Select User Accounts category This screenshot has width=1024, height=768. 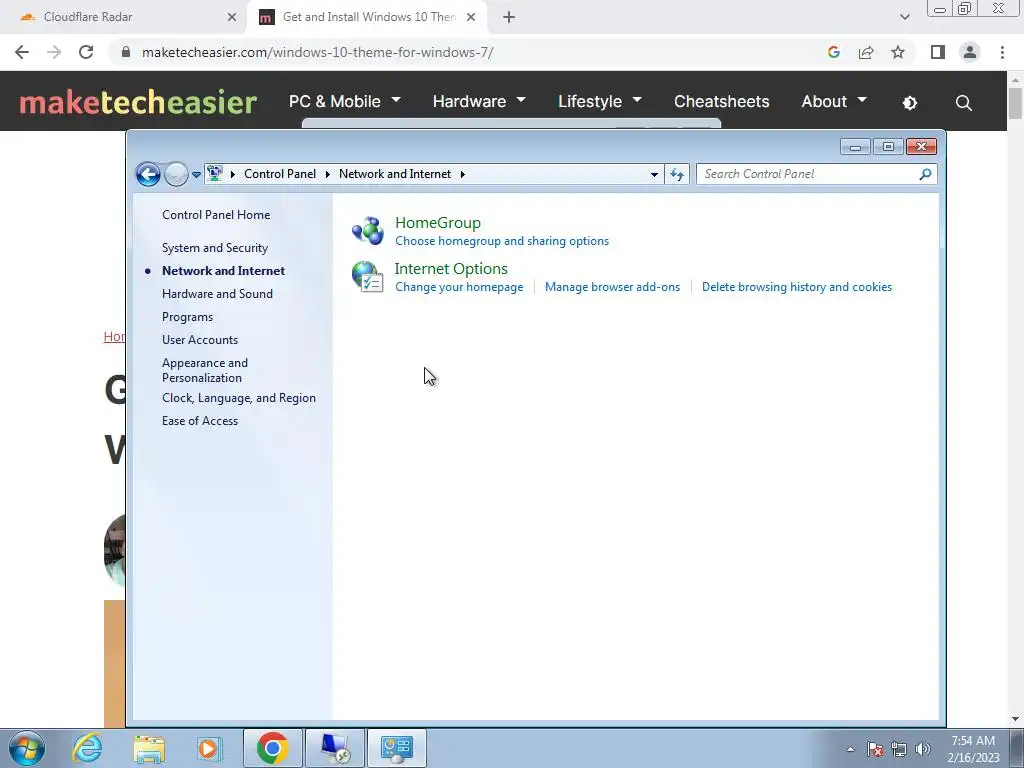click(x=200, y=340)
